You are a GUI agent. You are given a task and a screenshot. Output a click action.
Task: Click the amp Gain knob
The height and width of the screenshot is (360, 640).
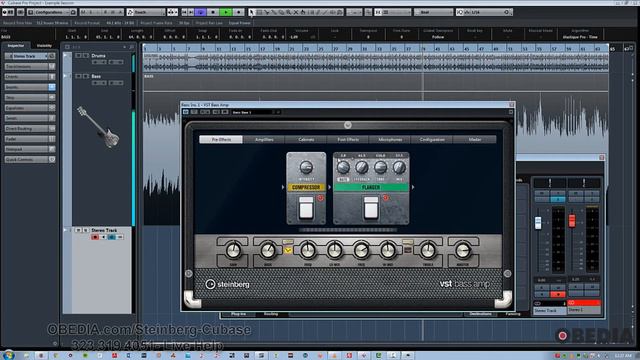click(x=233, y=251)
